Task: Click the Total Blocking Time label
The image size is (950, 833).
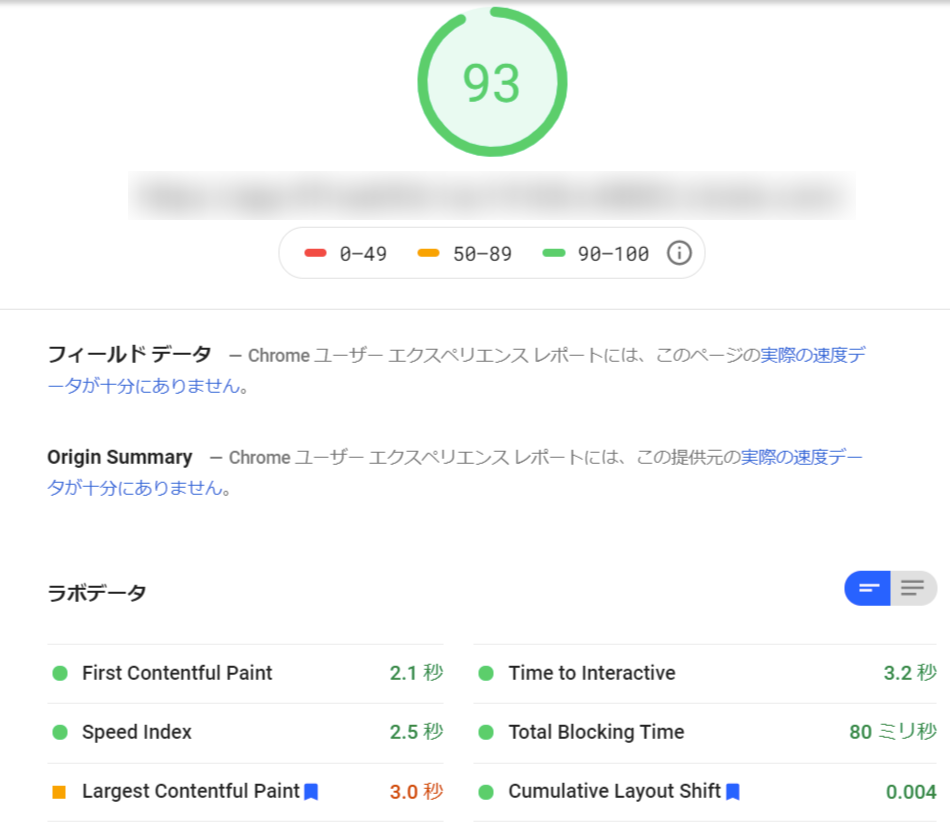Action: coord(596,732)
